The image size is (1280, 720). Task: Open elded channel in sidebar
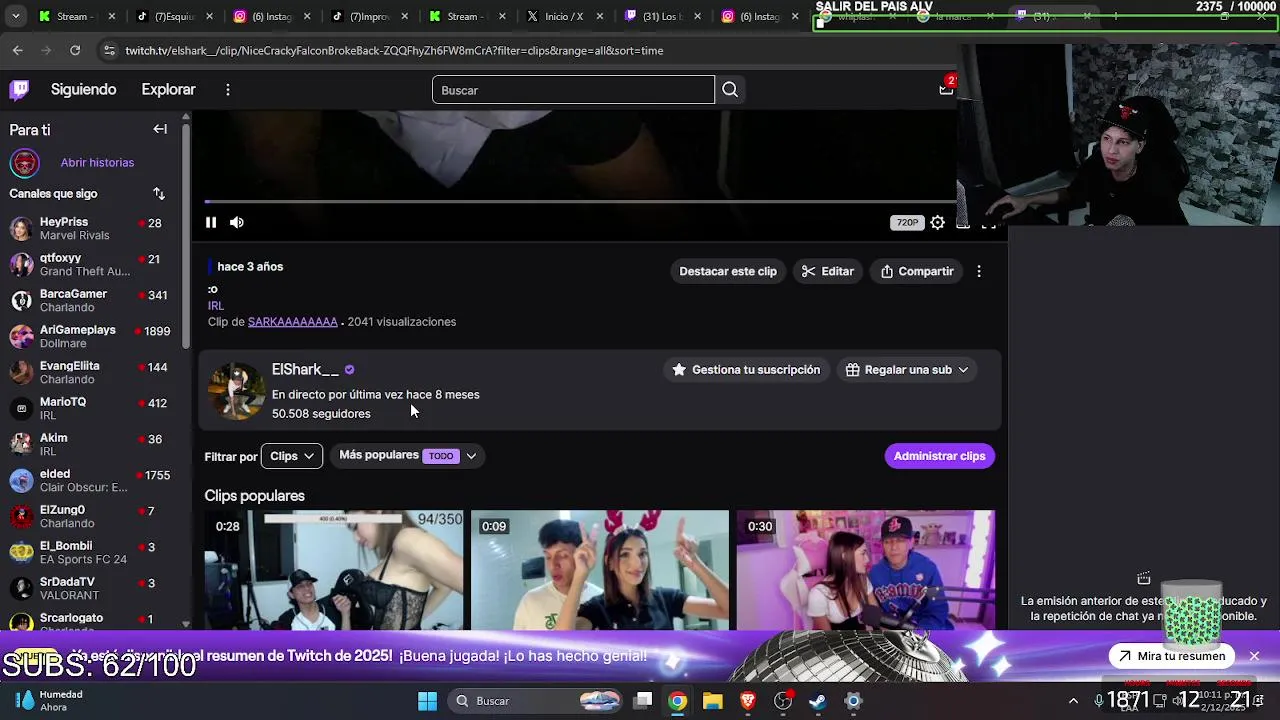pyautogui.click(x=93, y=480)
